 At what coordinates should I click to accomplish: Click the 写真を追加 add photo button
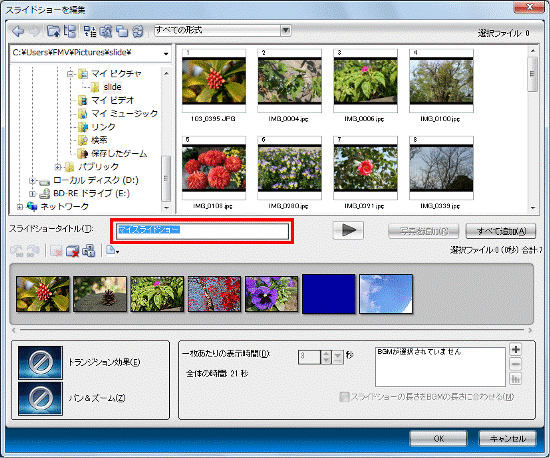click(424, 231)
